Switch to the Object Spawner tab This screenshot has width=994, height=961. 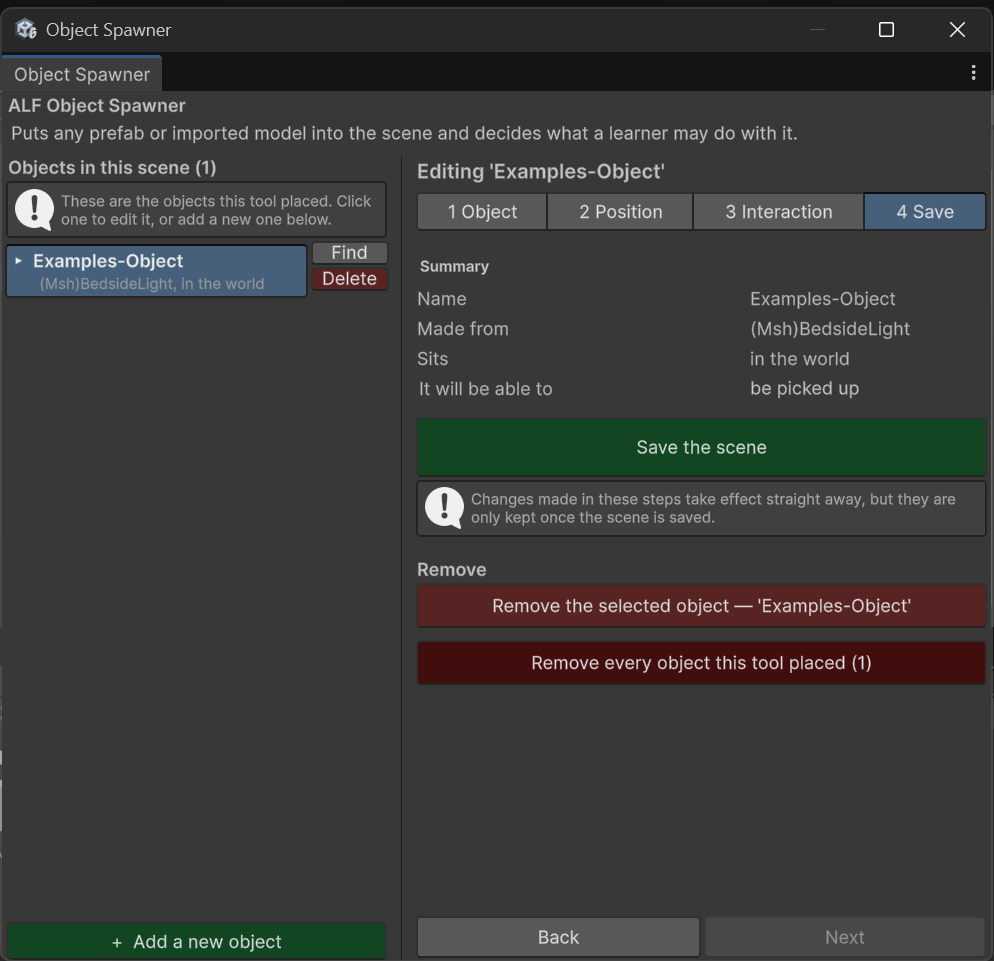pos(82,74)
